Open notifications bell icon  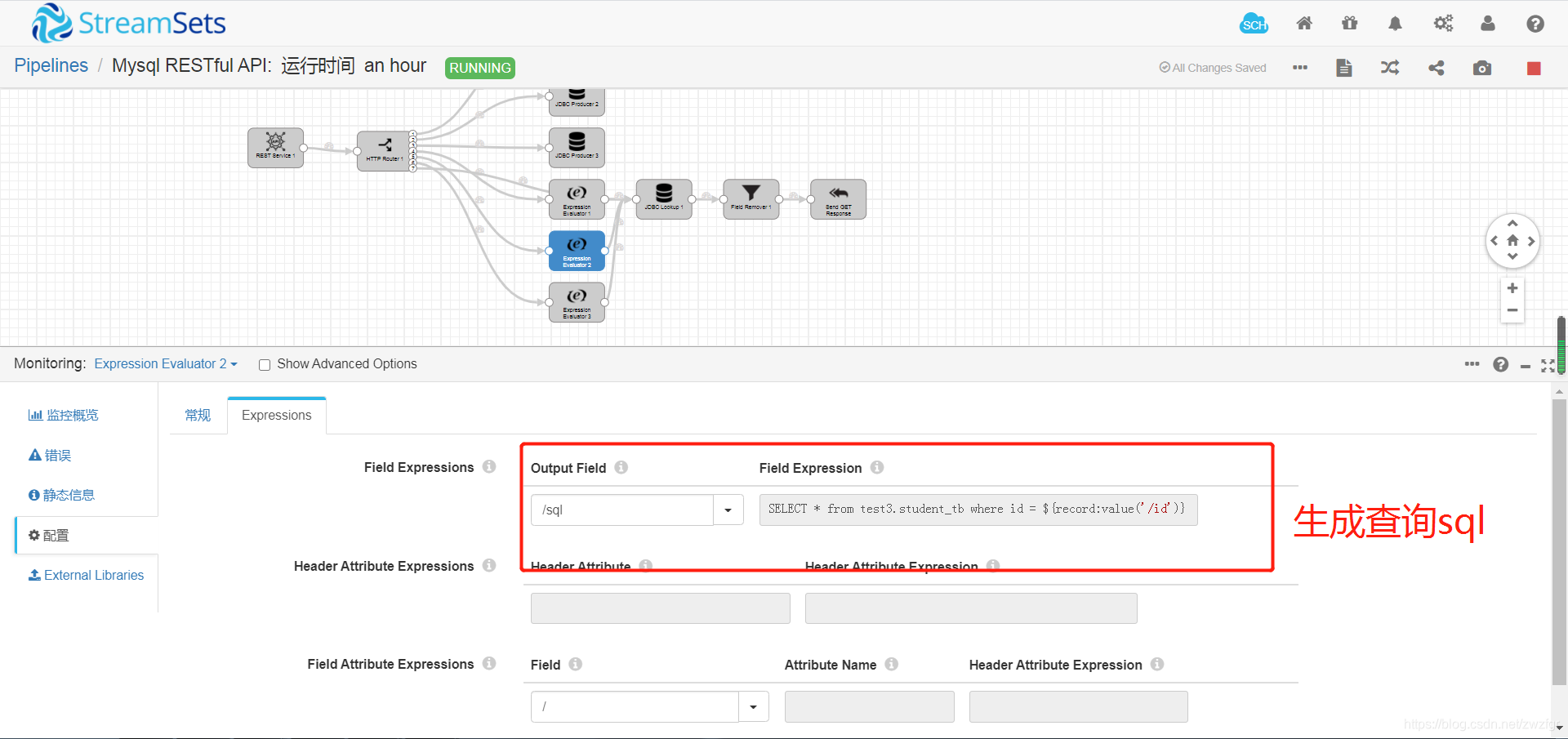[x=1395, y=24]
